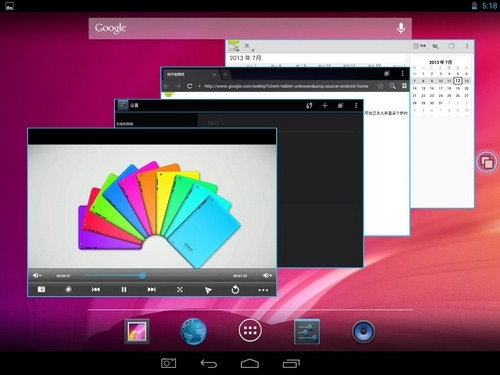
Task: Close the current browser tab
Action: (x=214, y=75)
